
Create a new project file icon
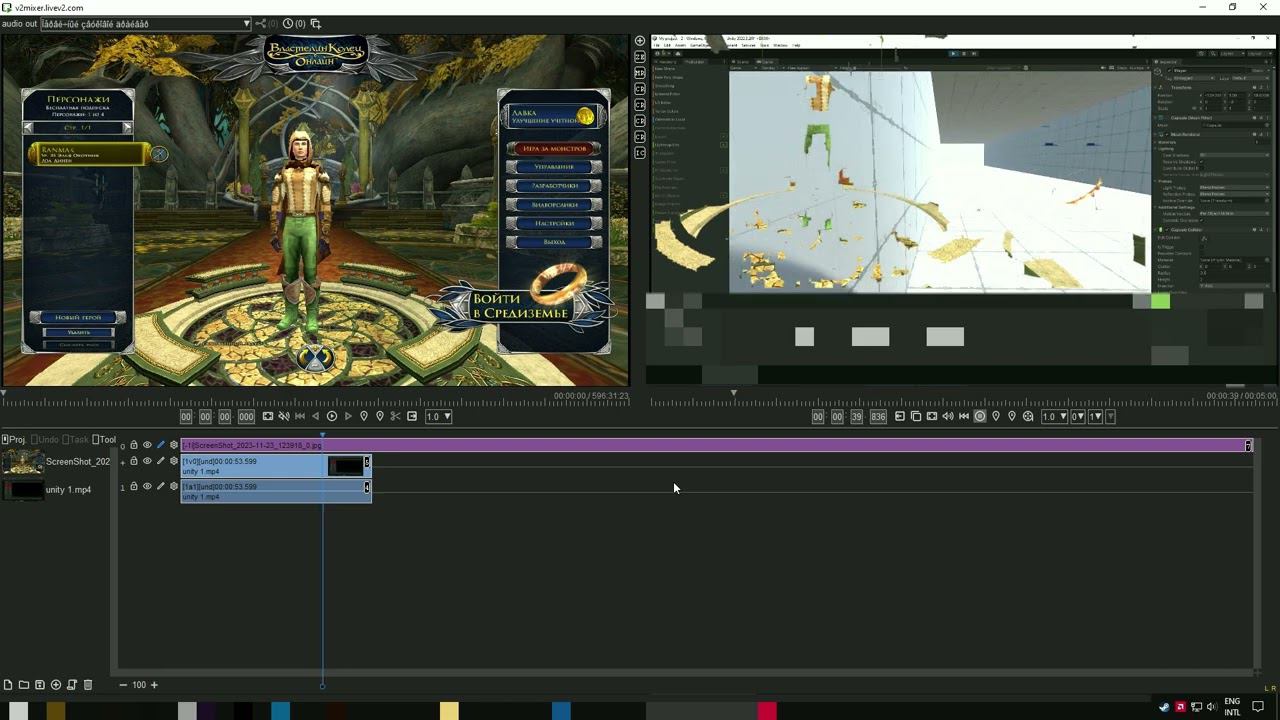pos(8,685)
